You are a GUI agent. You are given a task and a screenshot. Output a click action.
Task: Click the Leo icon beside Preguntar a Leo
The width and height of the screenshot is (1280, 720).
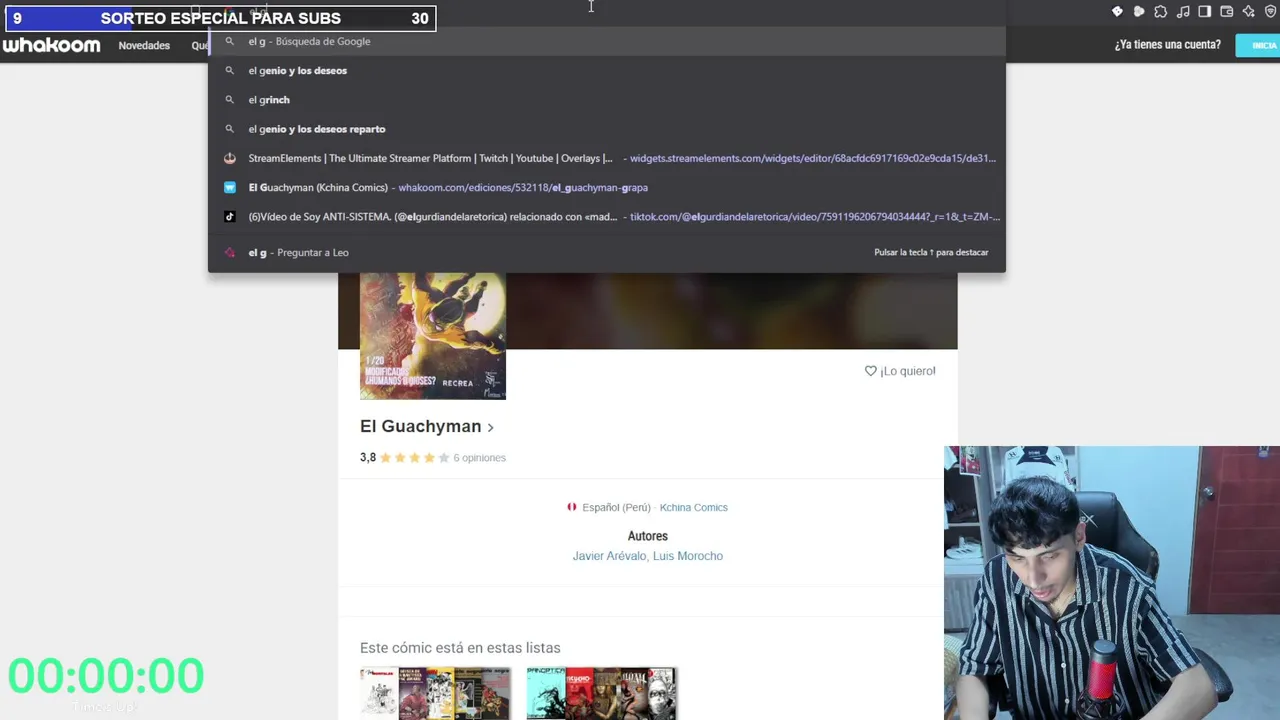click(x=229, y=252)
